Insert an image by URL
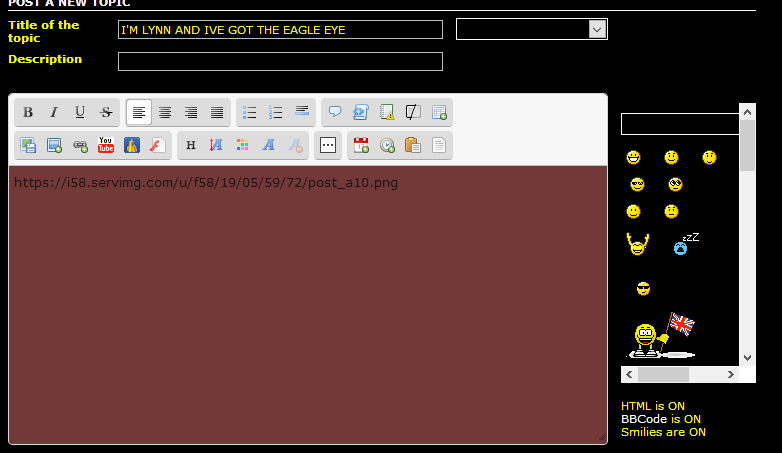Image resolution: width=782 pixels, height=453 pixels. tap(54, 145)
